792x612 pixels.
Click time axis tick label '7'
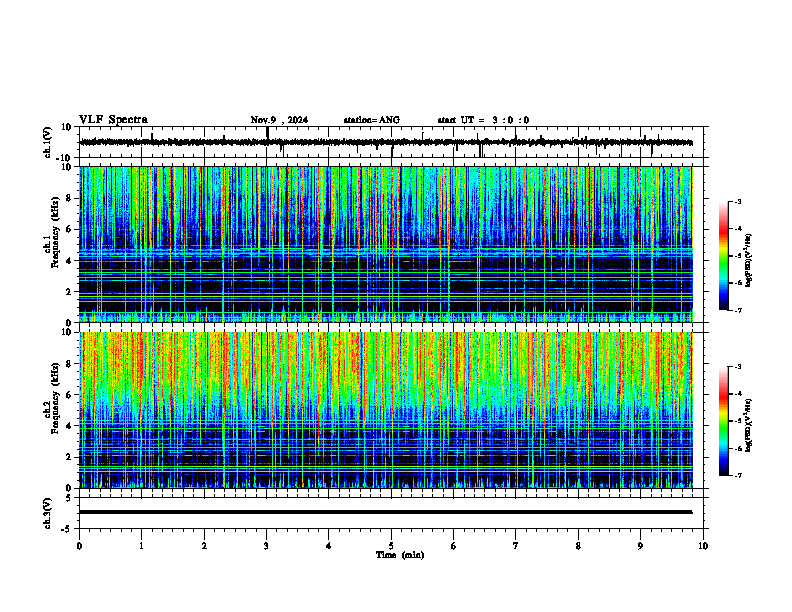pos(516,546)
